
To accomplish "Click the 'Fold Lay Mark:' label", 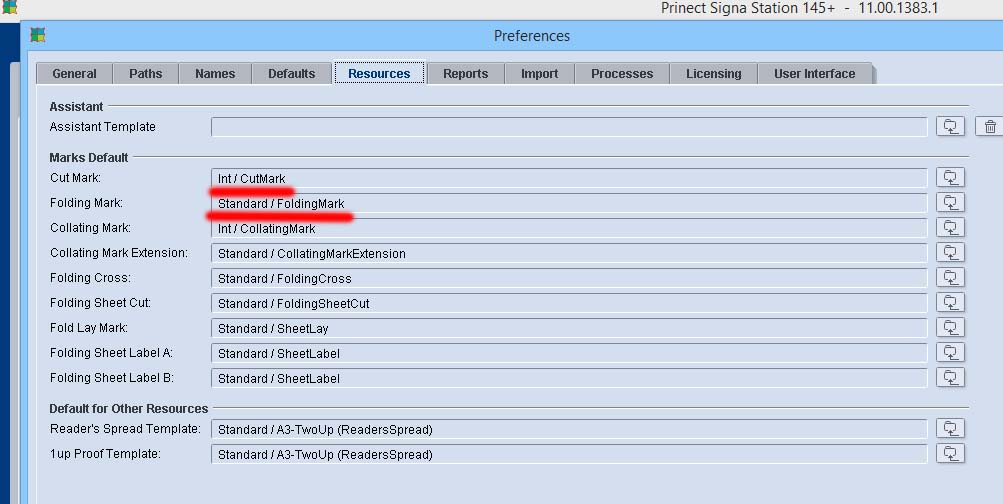I will tap(89, 327).
